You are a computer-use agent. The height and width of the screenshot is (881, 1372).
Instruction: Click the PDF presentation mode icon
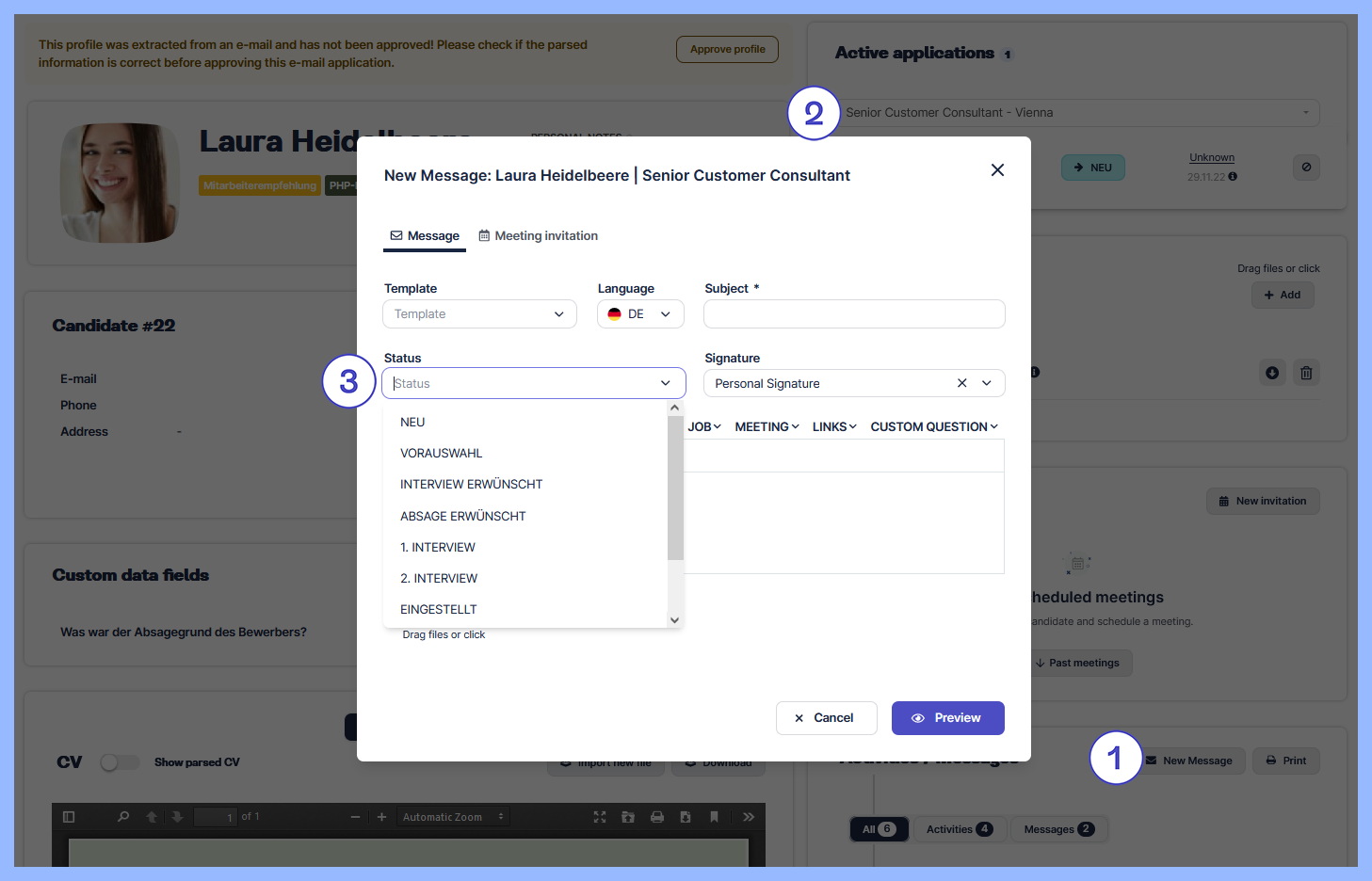coord(600,817)
